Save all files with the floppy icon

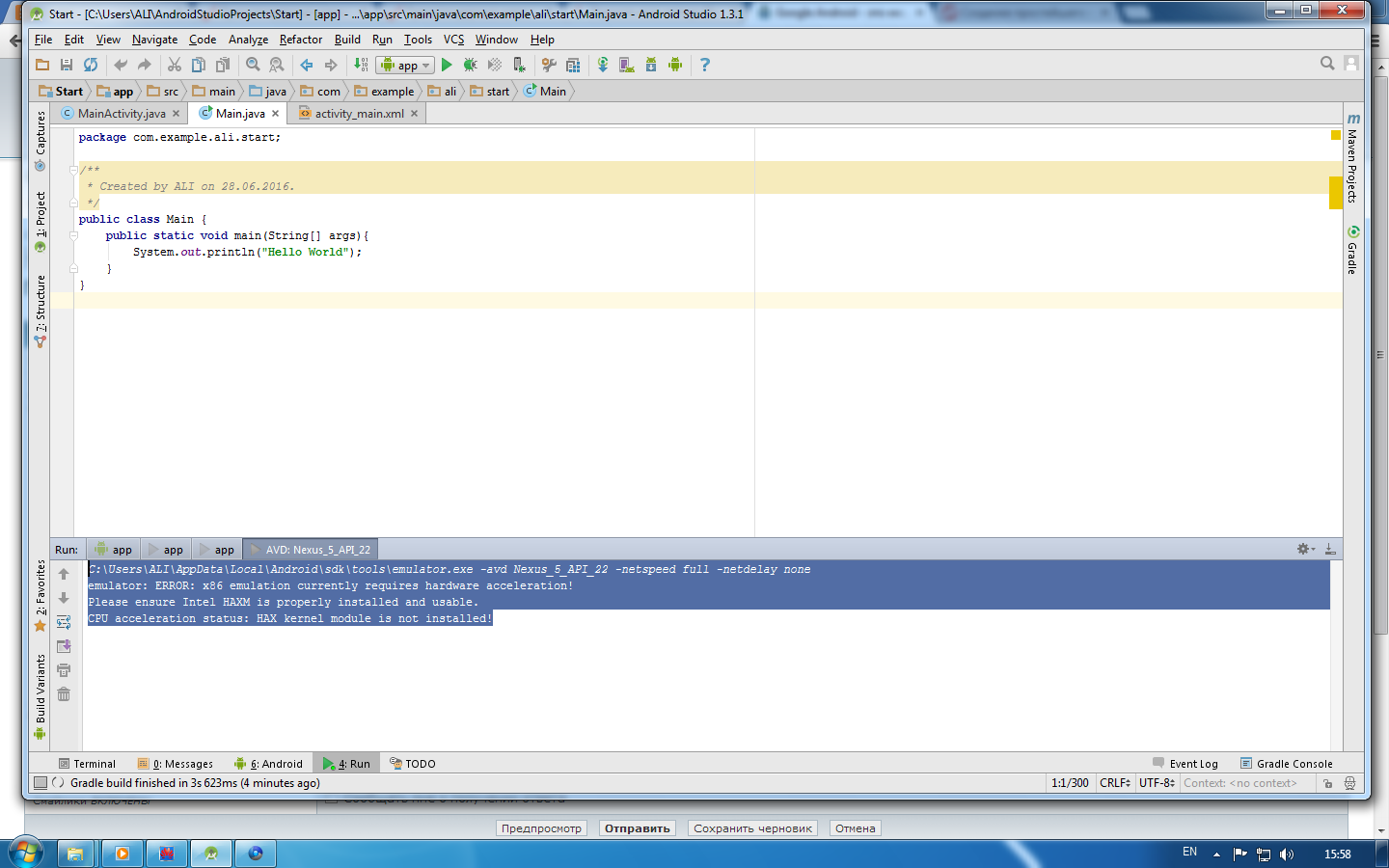point(67,65)
